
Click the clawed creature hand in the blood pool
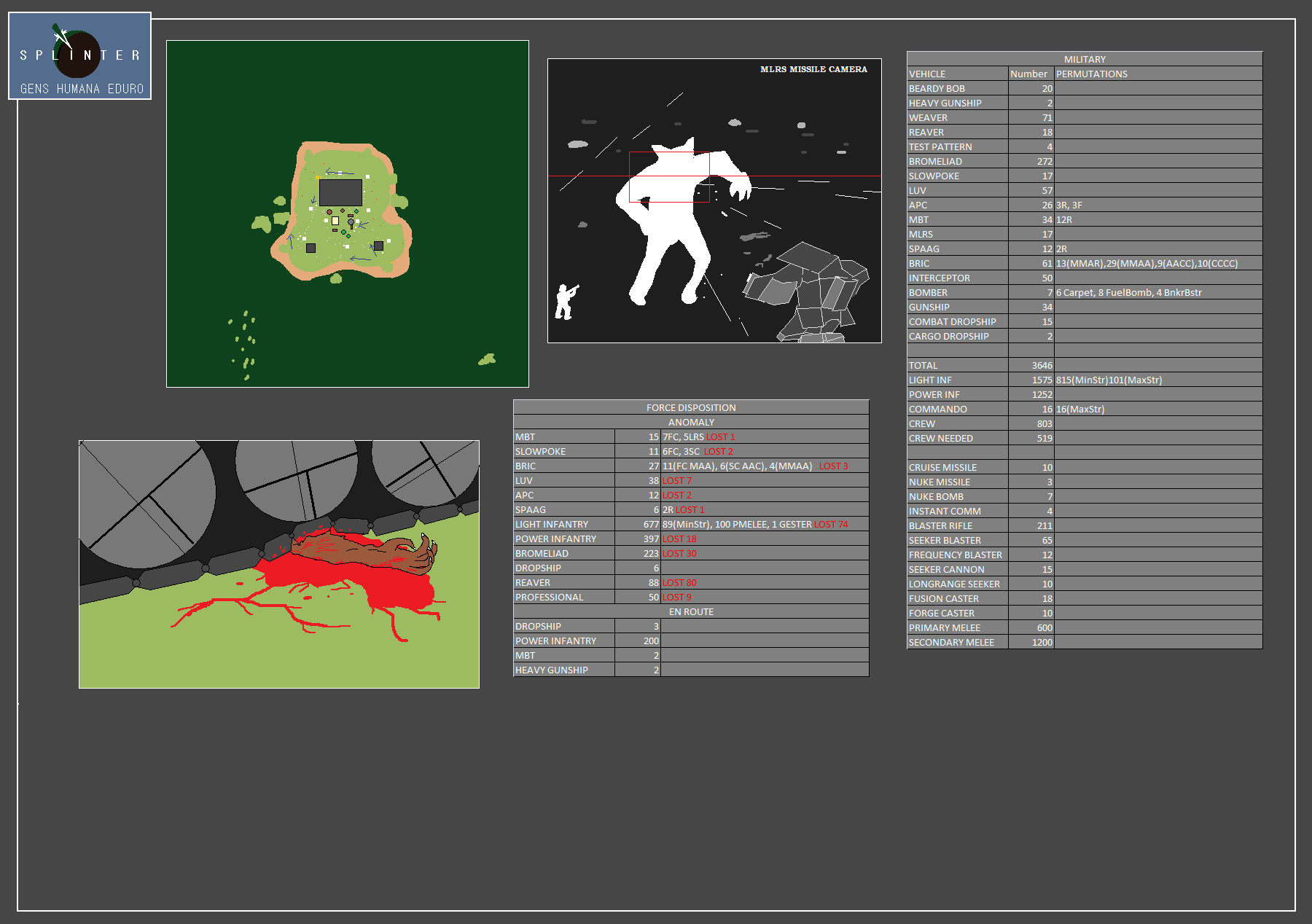[423, 552]
